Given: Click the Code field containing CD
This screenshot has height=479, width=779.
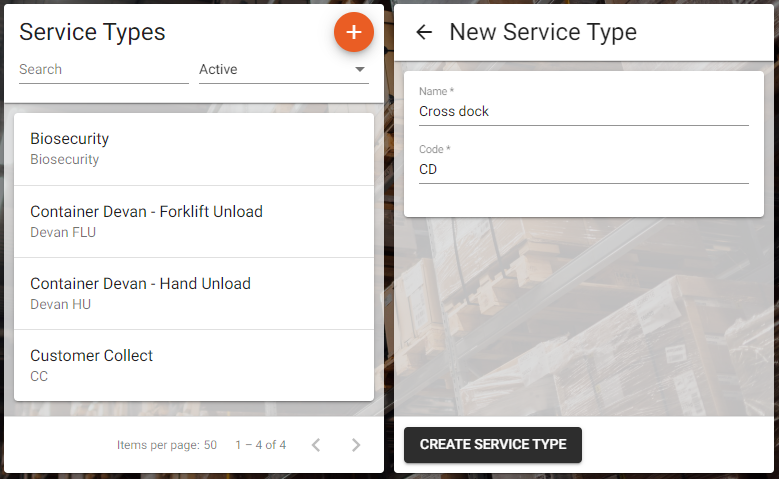Looking at the screenshot, I should (x=584, y=169).
